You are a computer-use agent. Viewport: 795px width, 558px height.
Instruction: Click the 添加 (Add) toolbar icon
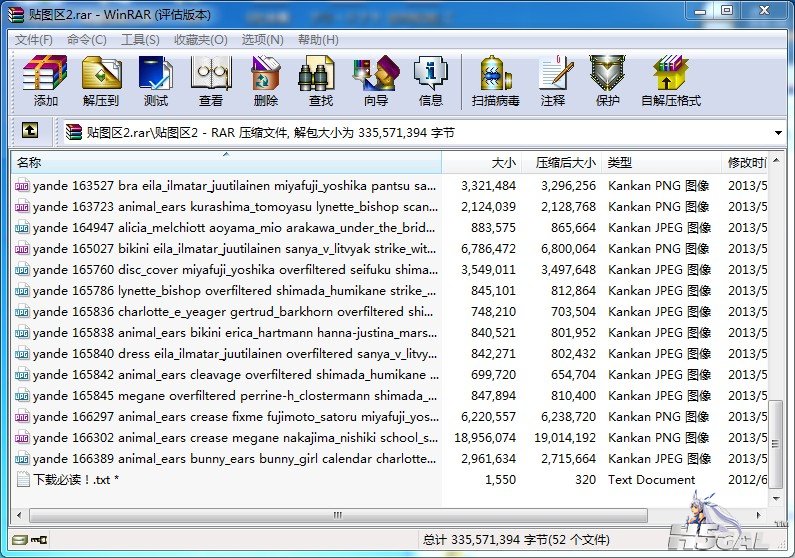click(45, 82)
